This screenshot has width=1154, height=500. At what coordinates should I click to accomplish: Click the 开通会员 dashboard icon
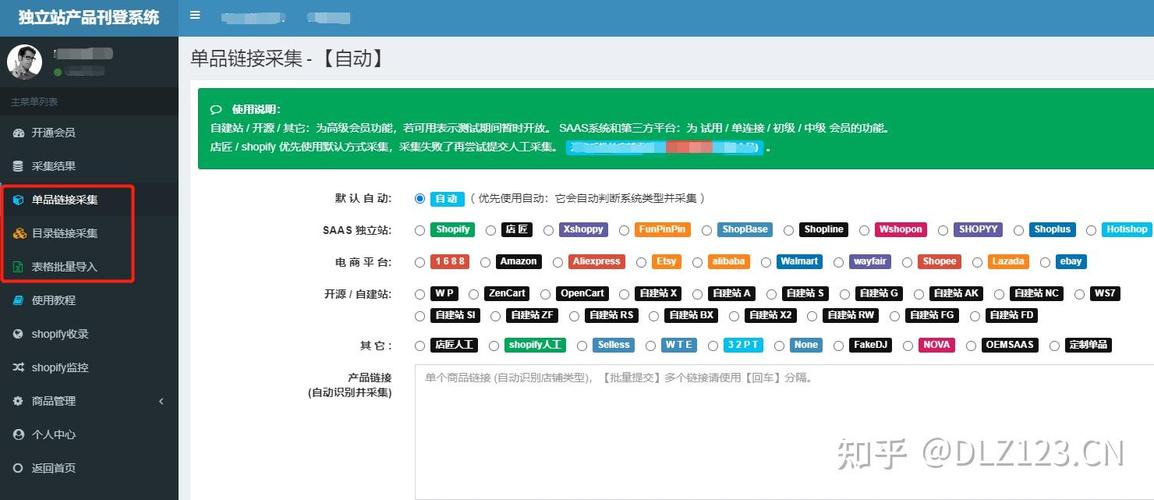pos(18,133)
